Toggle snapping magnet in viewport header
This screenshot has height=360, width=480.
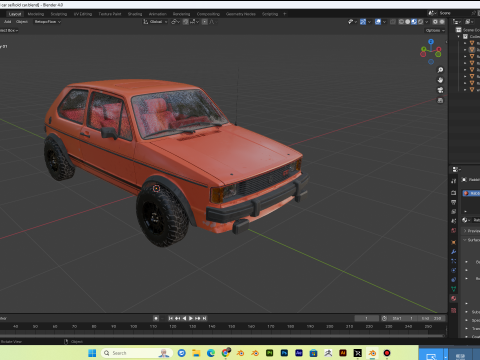point(186,22)
